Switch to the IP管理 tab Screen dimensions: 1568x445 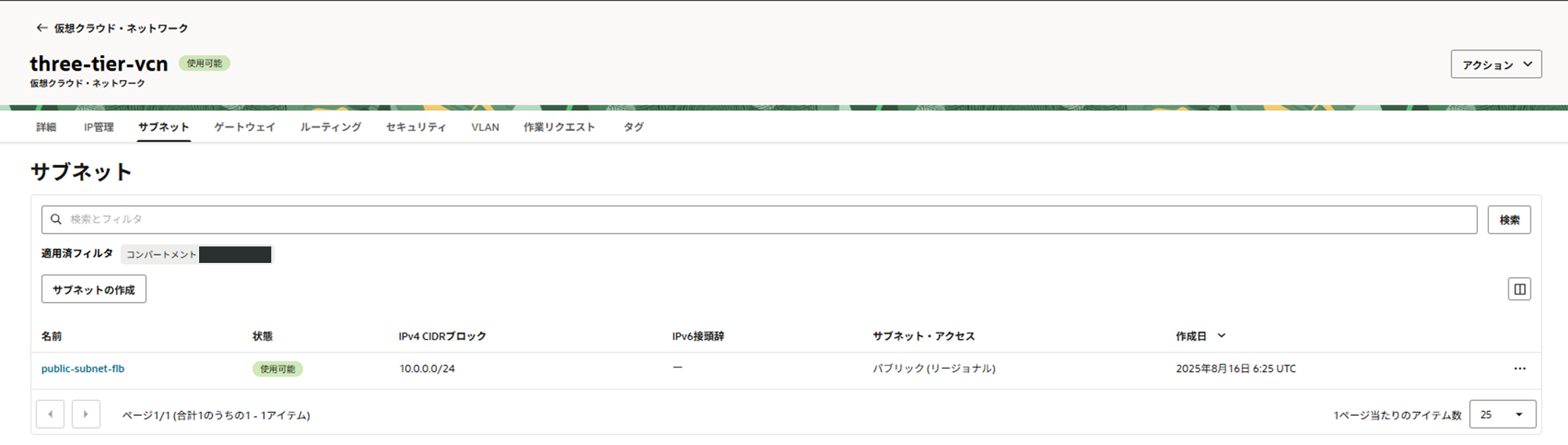pos(99,127)
